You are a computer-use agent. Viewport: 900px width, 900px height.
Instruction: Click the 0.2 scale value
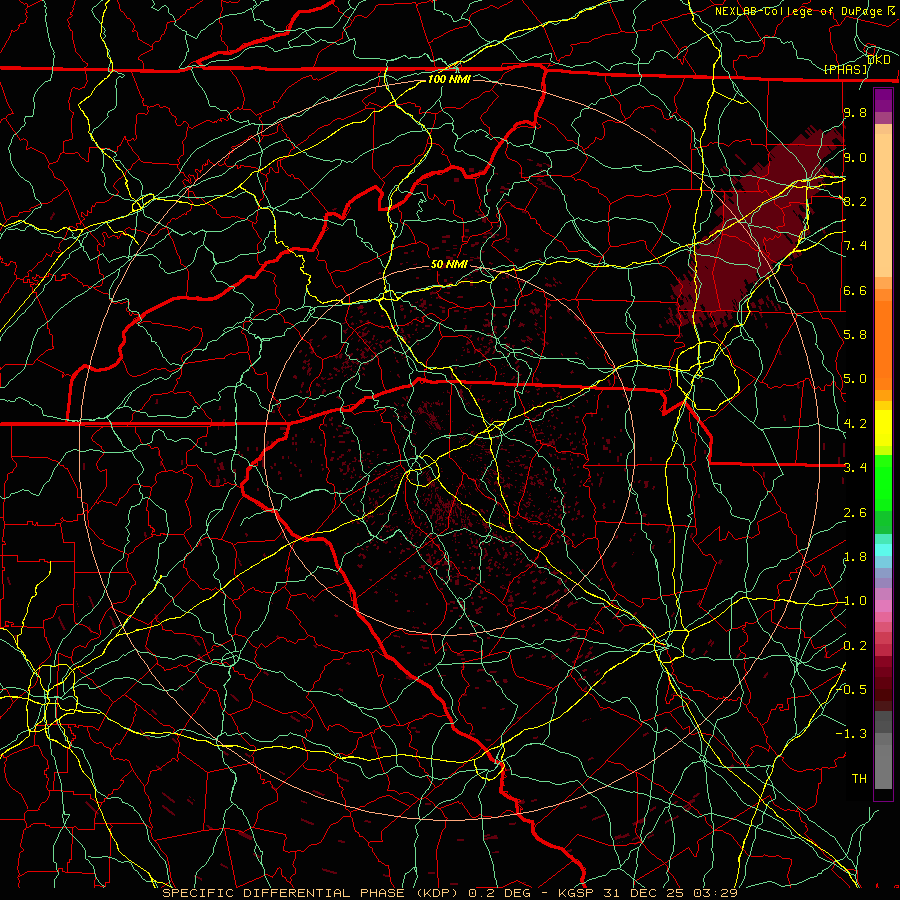(x=855, y=646)
